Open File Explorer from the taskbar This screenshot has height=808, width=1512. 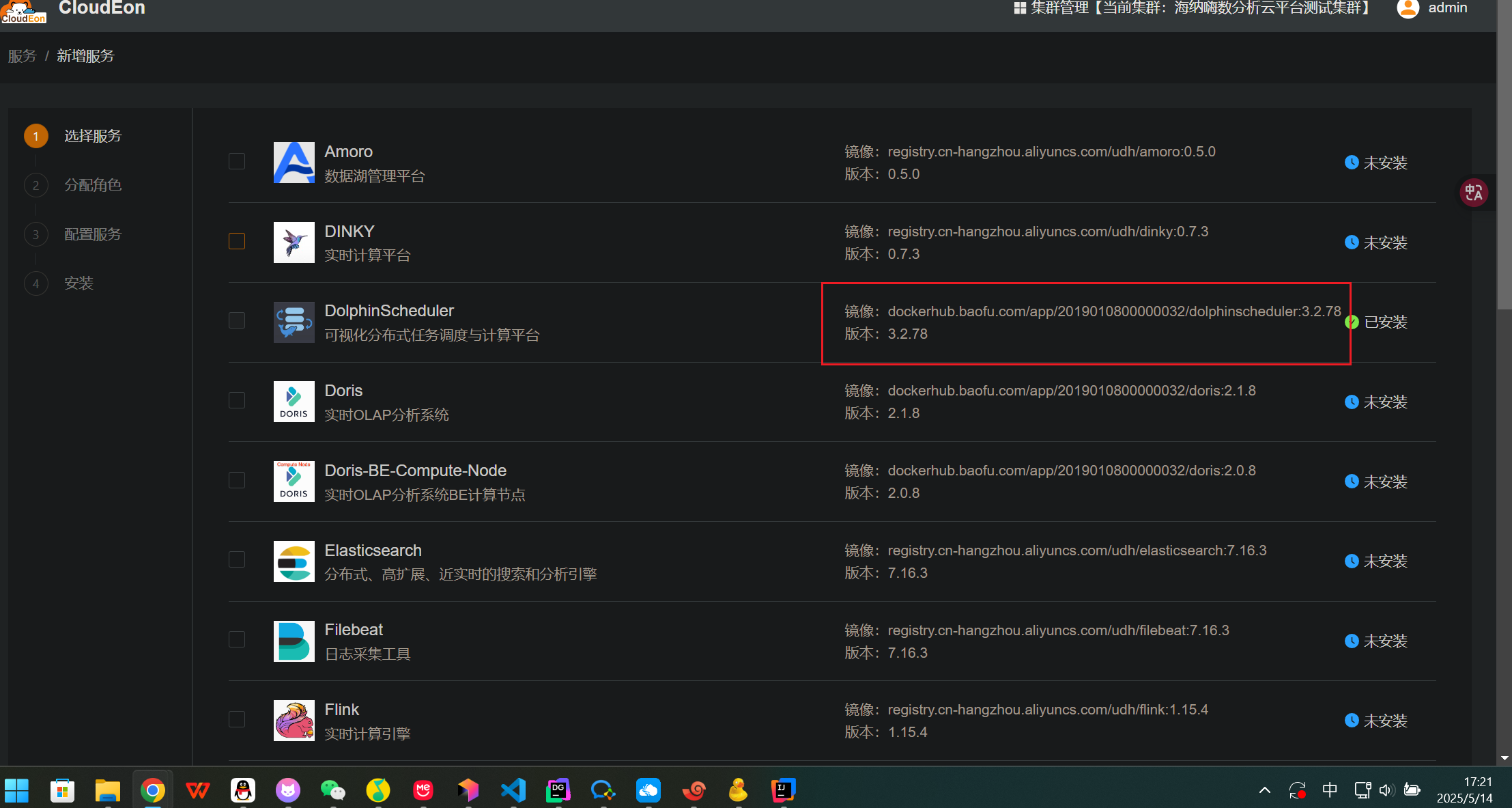click(x=108, y=791)
